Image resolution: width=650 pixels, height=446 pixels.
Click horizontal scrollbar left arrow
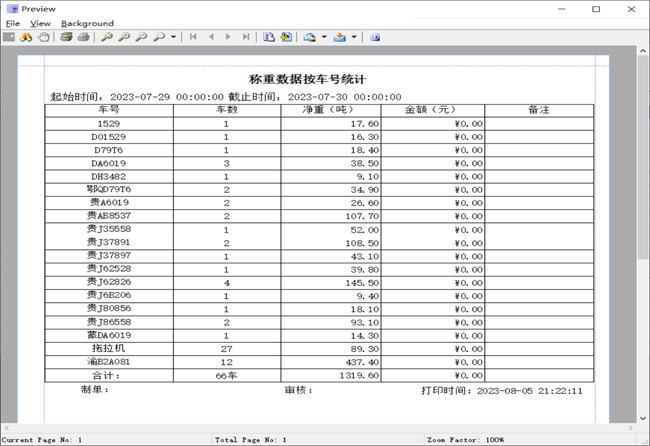(6, 428)
